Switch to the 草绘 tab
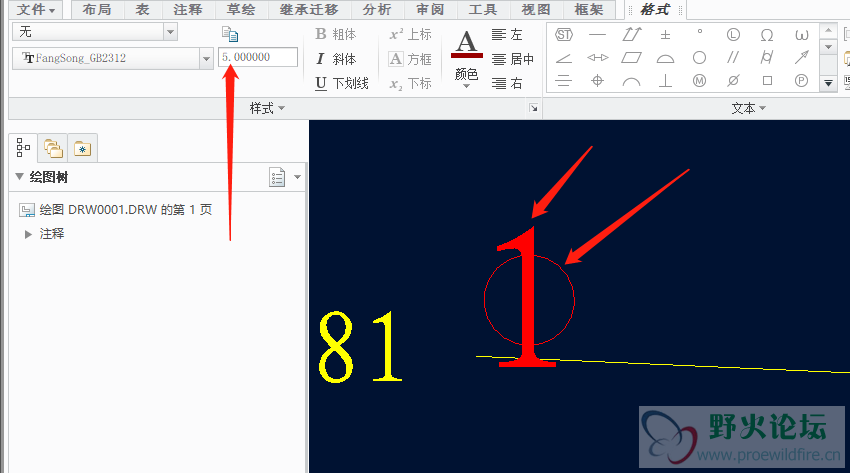 click(241, 10)
